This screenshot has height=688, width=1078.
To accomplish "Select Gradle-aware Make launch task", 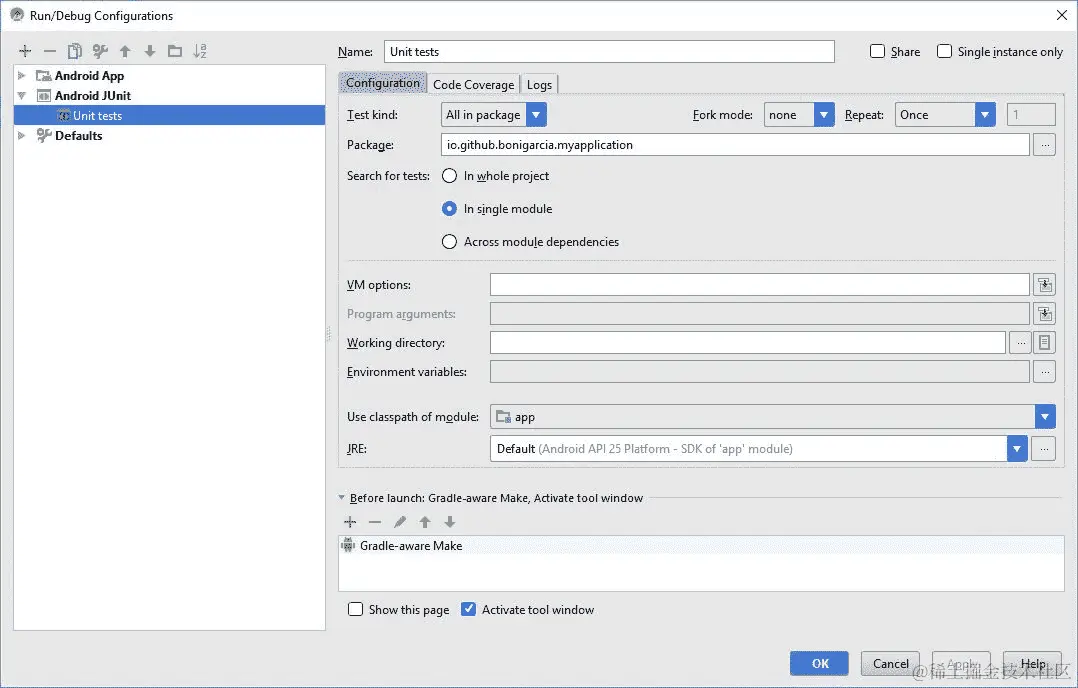I will pyautogui.click(x=701, y=546).
